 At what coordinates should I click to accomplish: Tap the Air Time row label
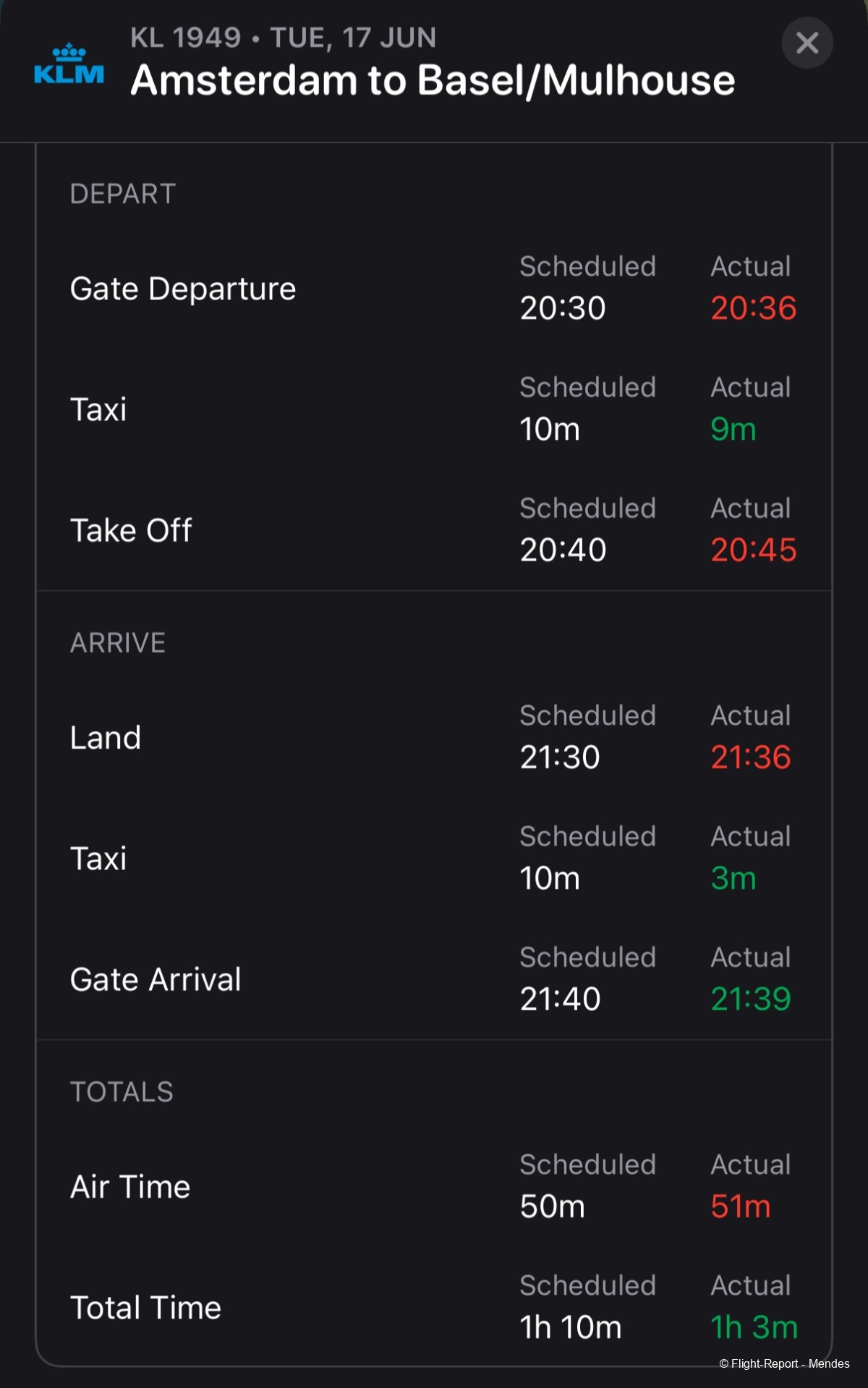coord(130,1187)
